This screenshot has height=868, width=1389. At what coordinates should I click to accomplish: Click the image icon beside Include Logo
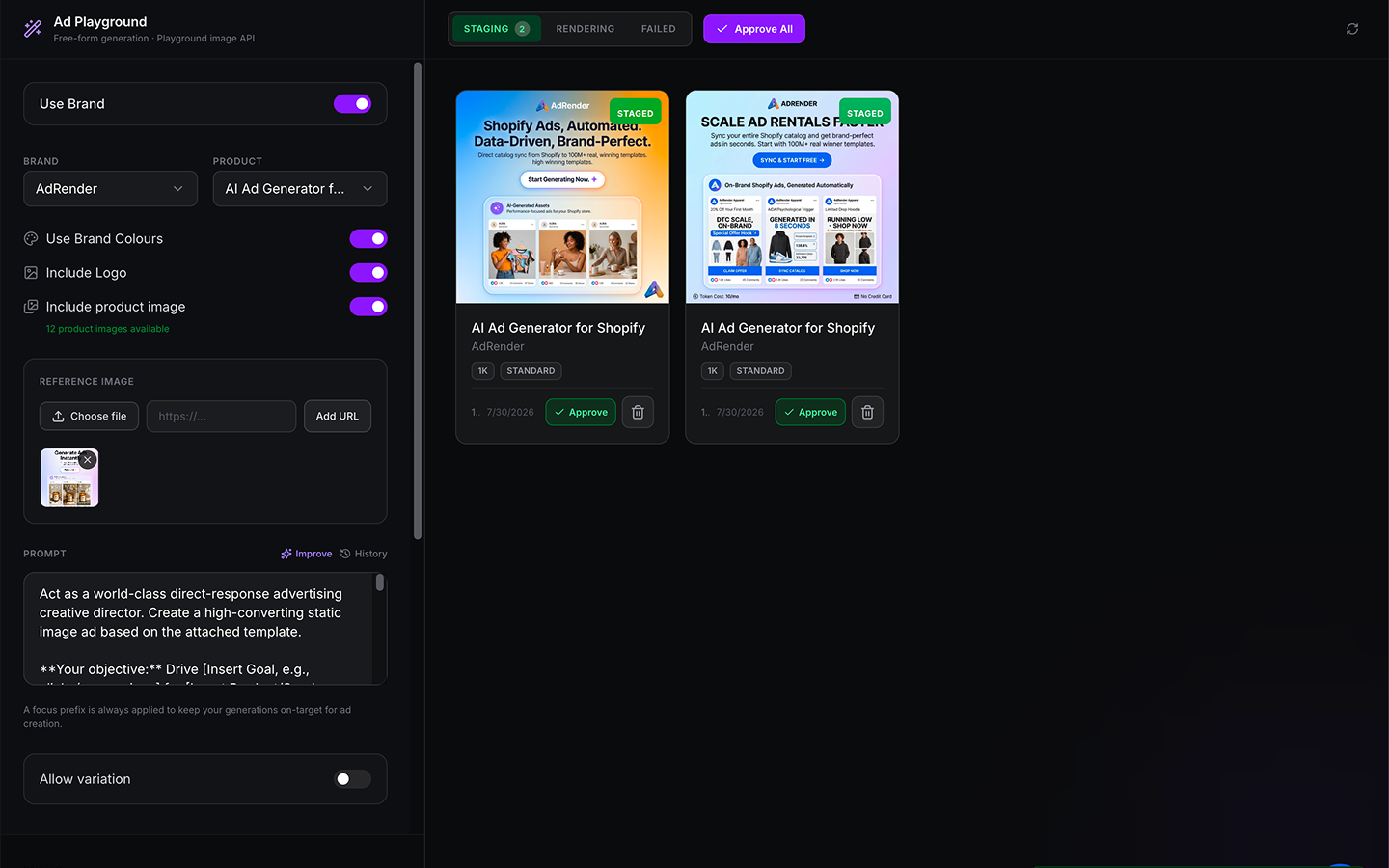[x=31, y=273]
